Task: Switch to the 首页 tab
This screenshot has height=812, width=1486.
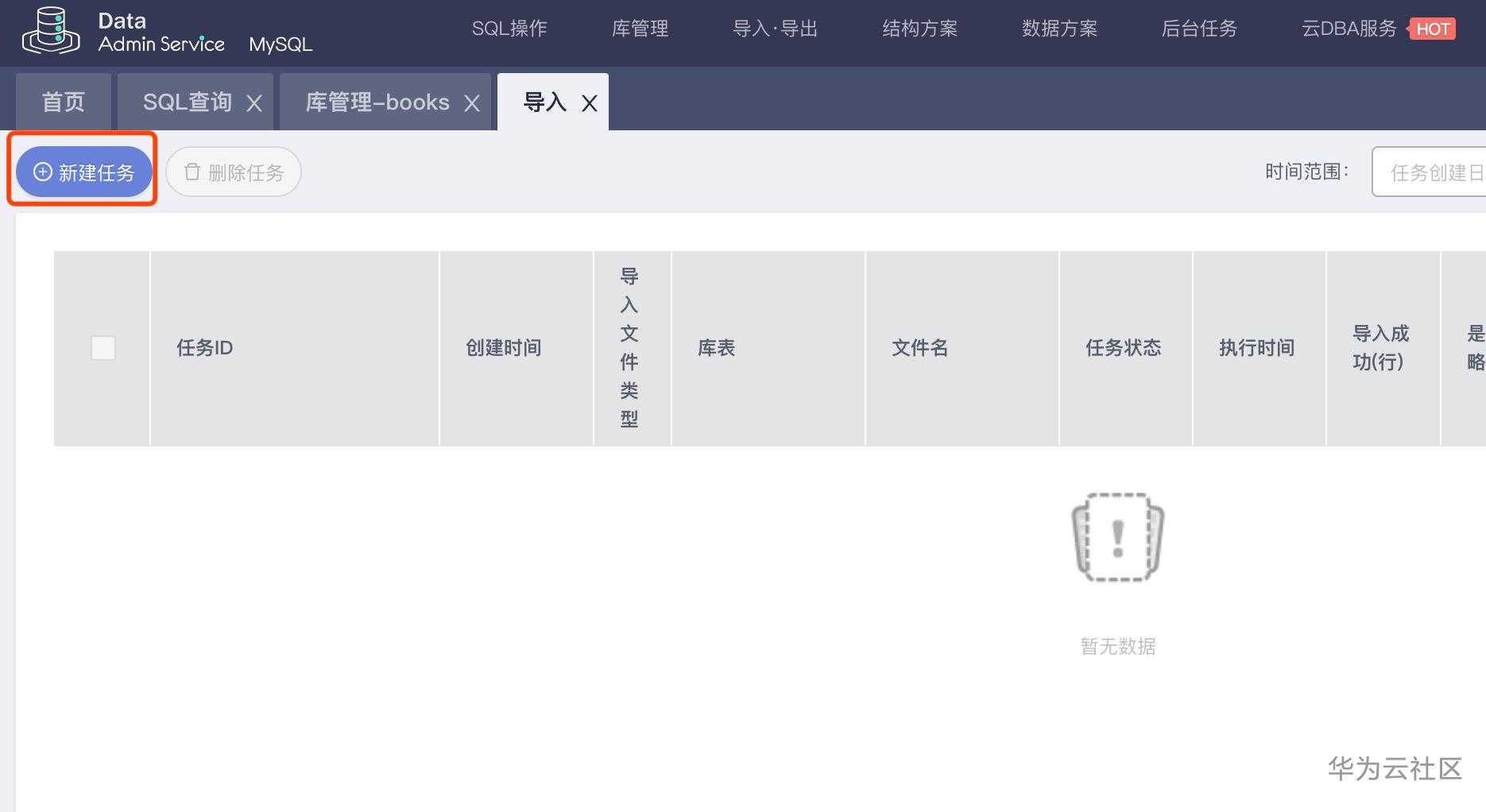Action: point(63,102)
